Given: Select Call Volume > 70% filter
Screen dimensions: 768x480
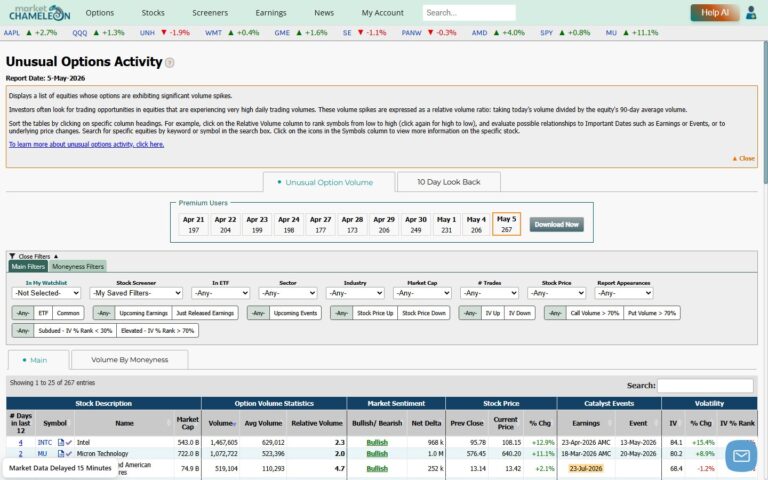Looking at the screenshot, I should tap(595, 313).
